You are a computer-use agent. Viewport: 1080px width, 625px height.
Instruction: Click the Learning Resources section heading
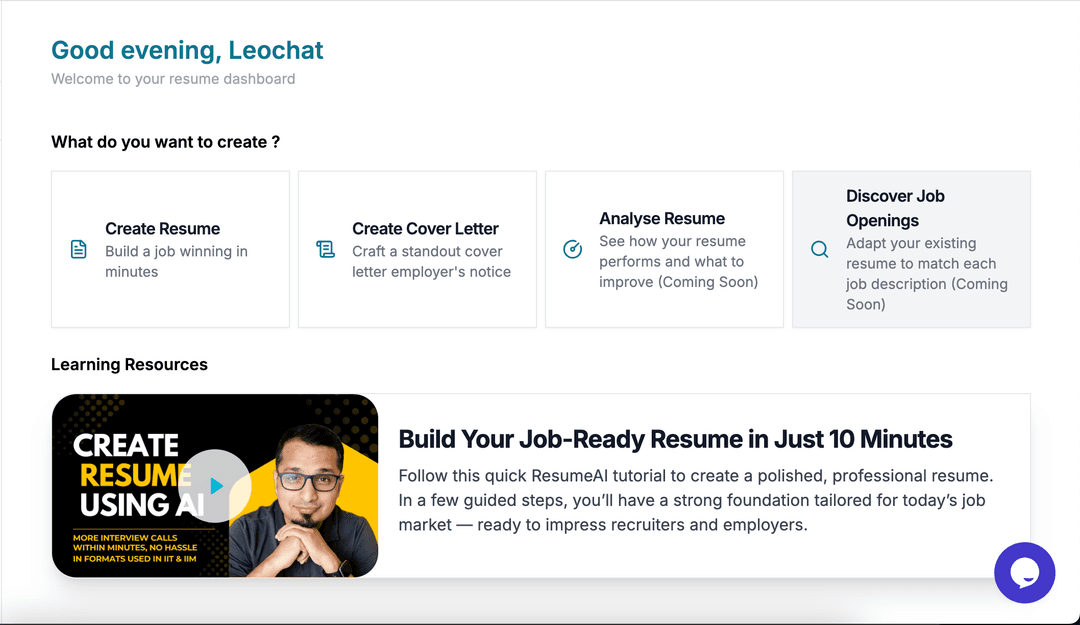[129, 364]
